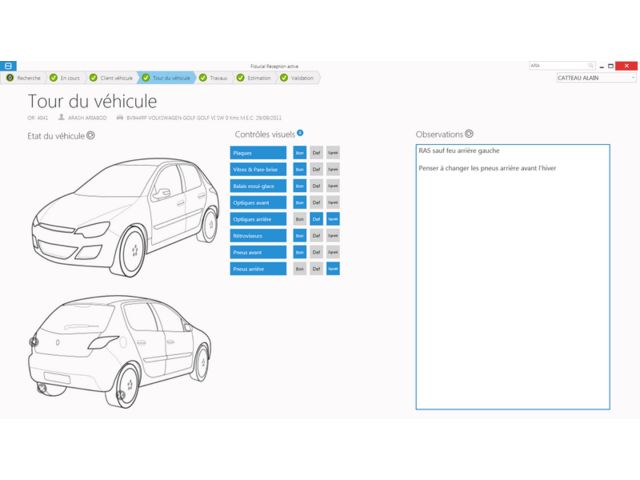Image resolution: width=640 pixels, height=480 pixels.
Task: Open the CATTEAU ALAIN user dropdown
Action: (x=596, y=78)
